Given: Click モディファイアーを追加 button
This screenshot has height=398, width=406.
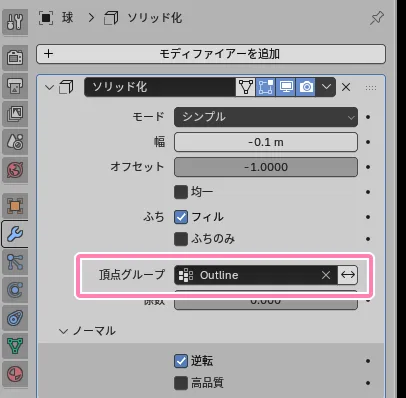Looking at the screenshot, I should point(211,54).
